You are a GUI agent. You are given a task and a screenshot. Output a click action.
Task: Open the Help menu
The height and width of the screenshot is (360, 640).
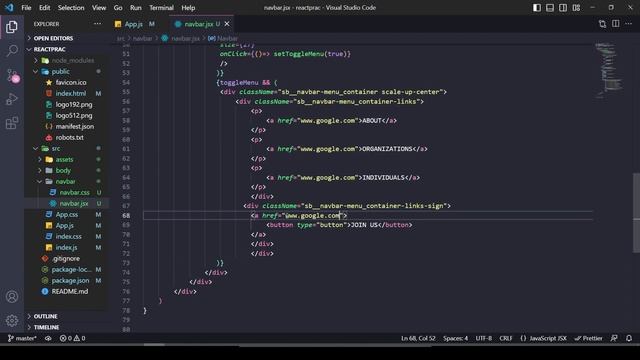click(188, 8)
